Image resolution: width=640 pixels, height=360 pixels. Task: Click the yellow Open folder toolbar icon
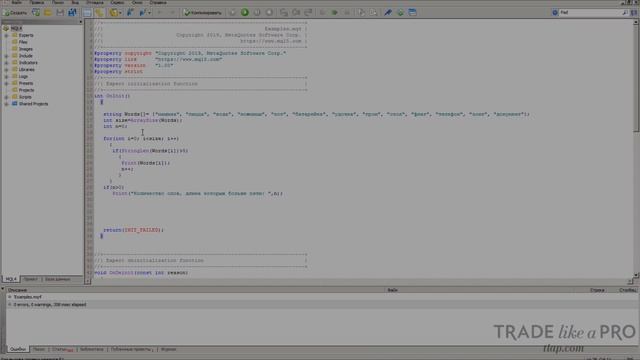pos(48,13)
